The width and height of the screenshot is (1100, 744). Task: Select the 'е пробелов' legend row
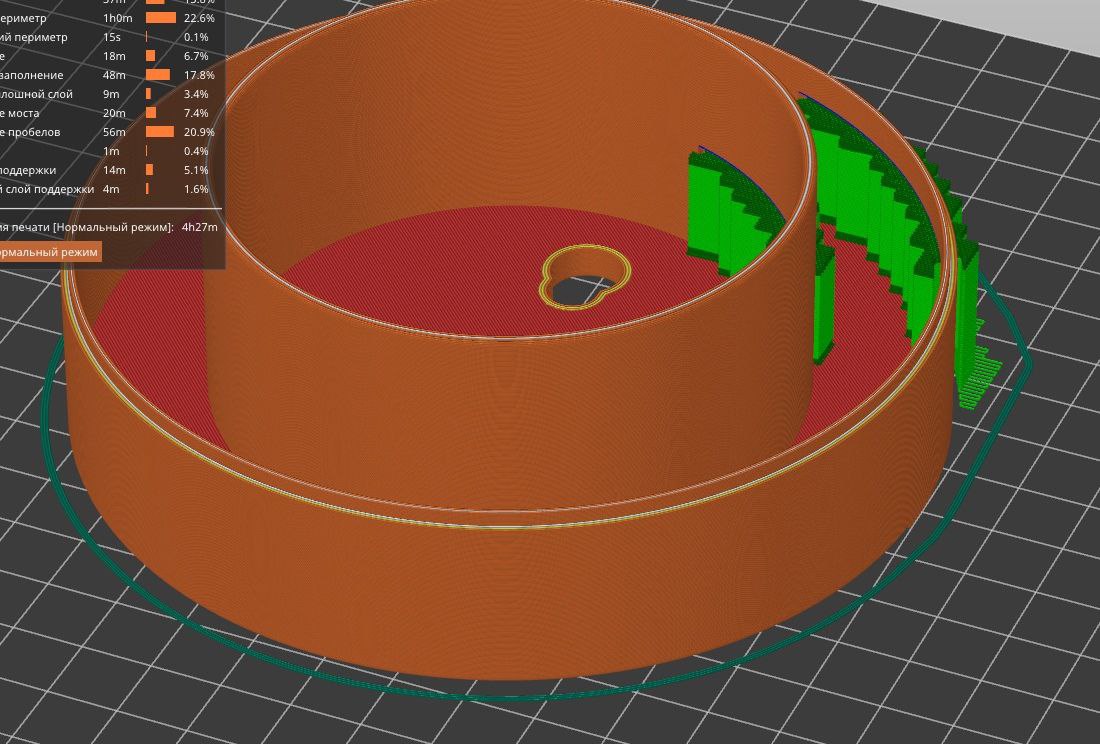tap(109, 132)
